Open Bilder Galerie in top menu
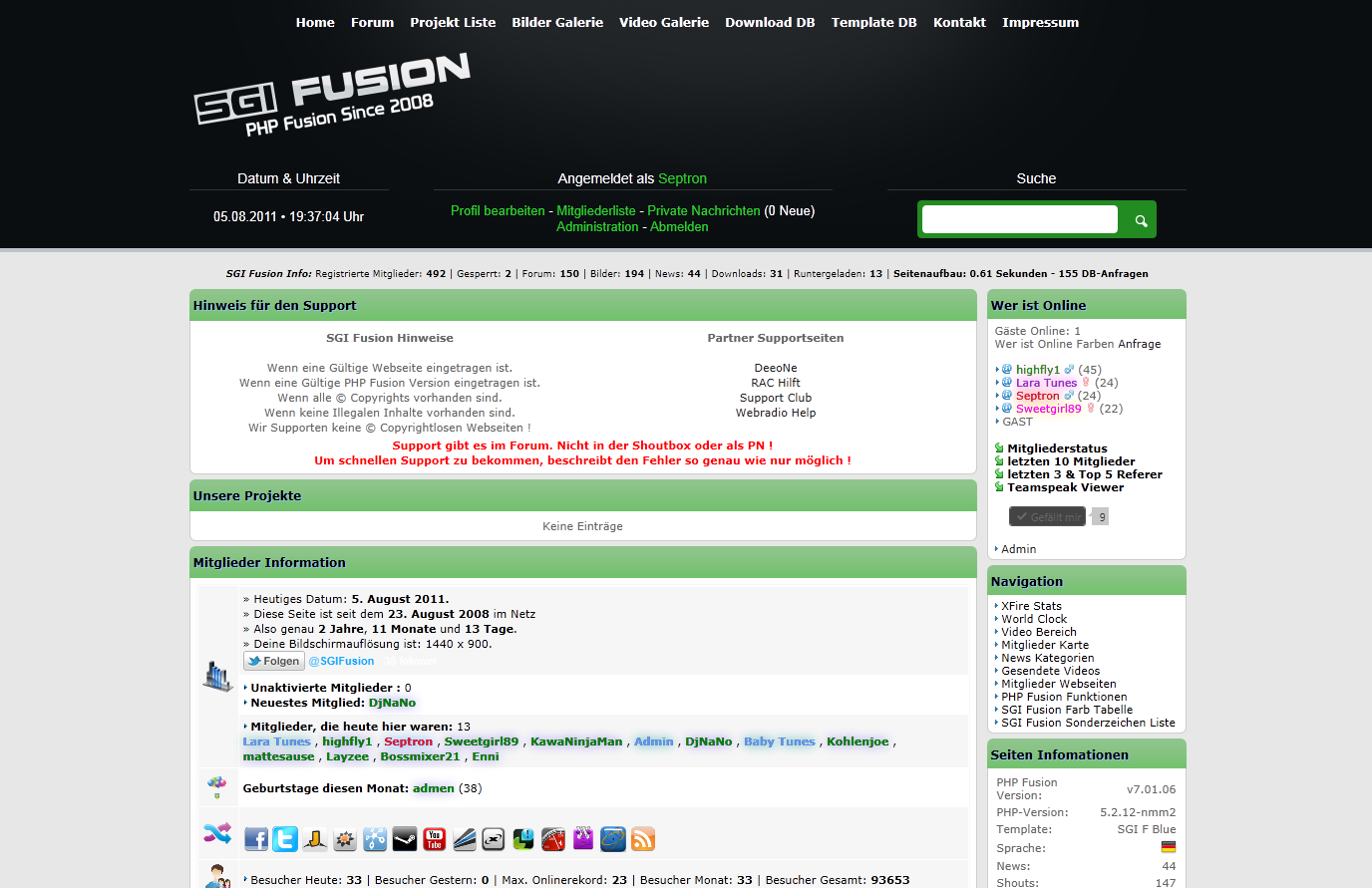This screenshot has width=1372, height=888. tap(557, 22)
